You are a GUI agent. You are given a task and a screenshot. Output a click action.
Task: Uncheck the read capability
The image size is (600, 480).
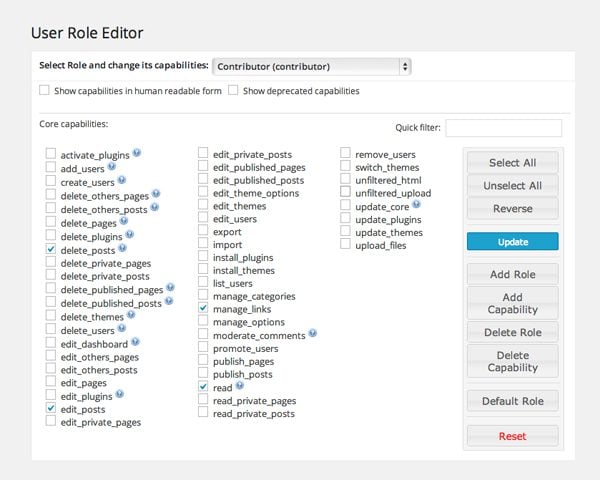click(x=203, y=387)
